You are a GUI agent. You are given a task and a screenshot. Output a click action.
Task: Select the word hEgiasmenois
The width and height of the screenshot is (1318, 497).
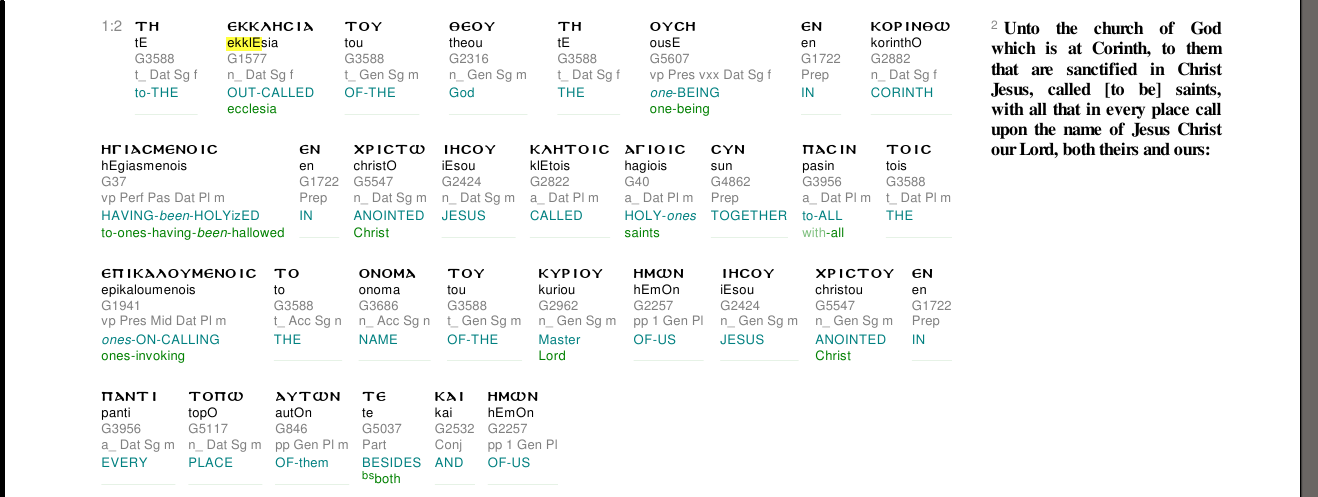coord(144,166)
